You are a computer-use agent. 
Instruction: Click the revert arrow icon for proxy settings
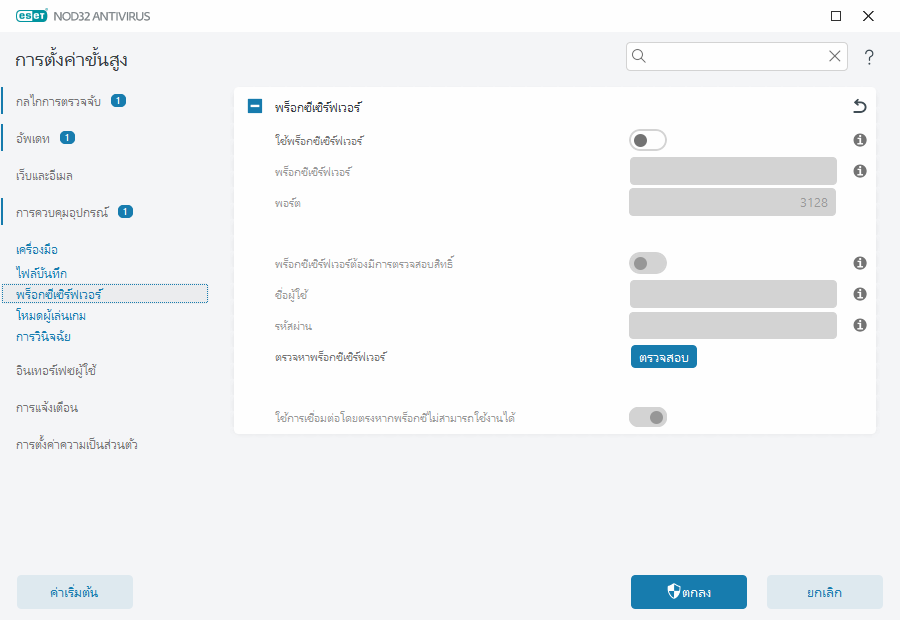pyautogui.click(x=861, y=104)
